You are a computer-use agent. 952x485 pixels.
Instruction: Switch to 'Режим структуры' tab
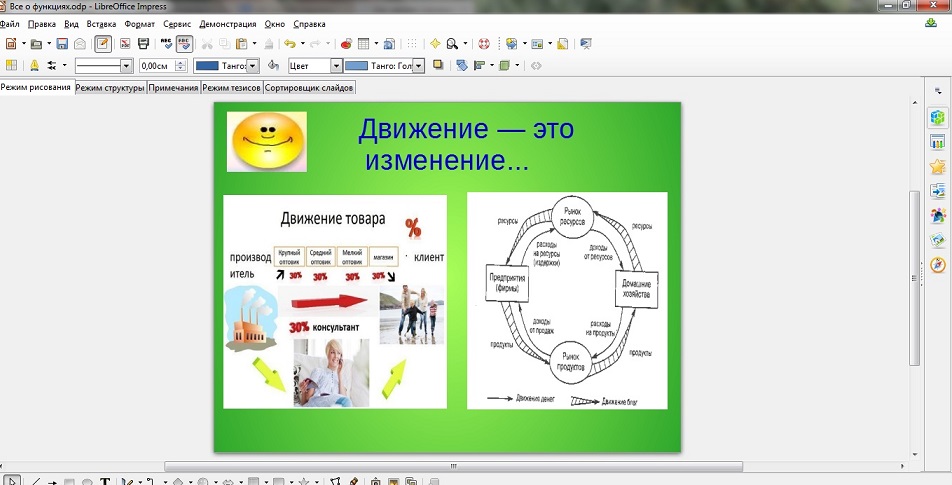click(110, 88)
